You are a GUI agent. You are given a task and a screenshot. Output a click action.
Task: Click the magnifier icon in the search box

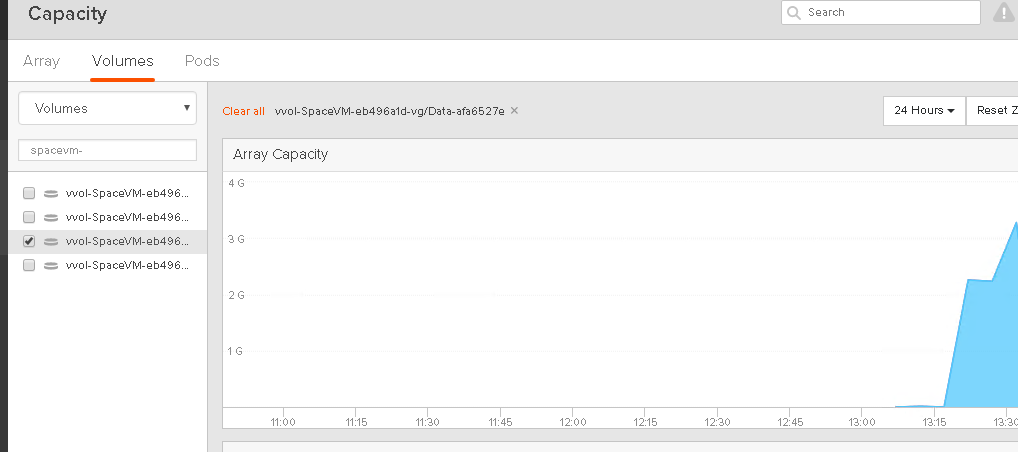(x=794, y=13)
